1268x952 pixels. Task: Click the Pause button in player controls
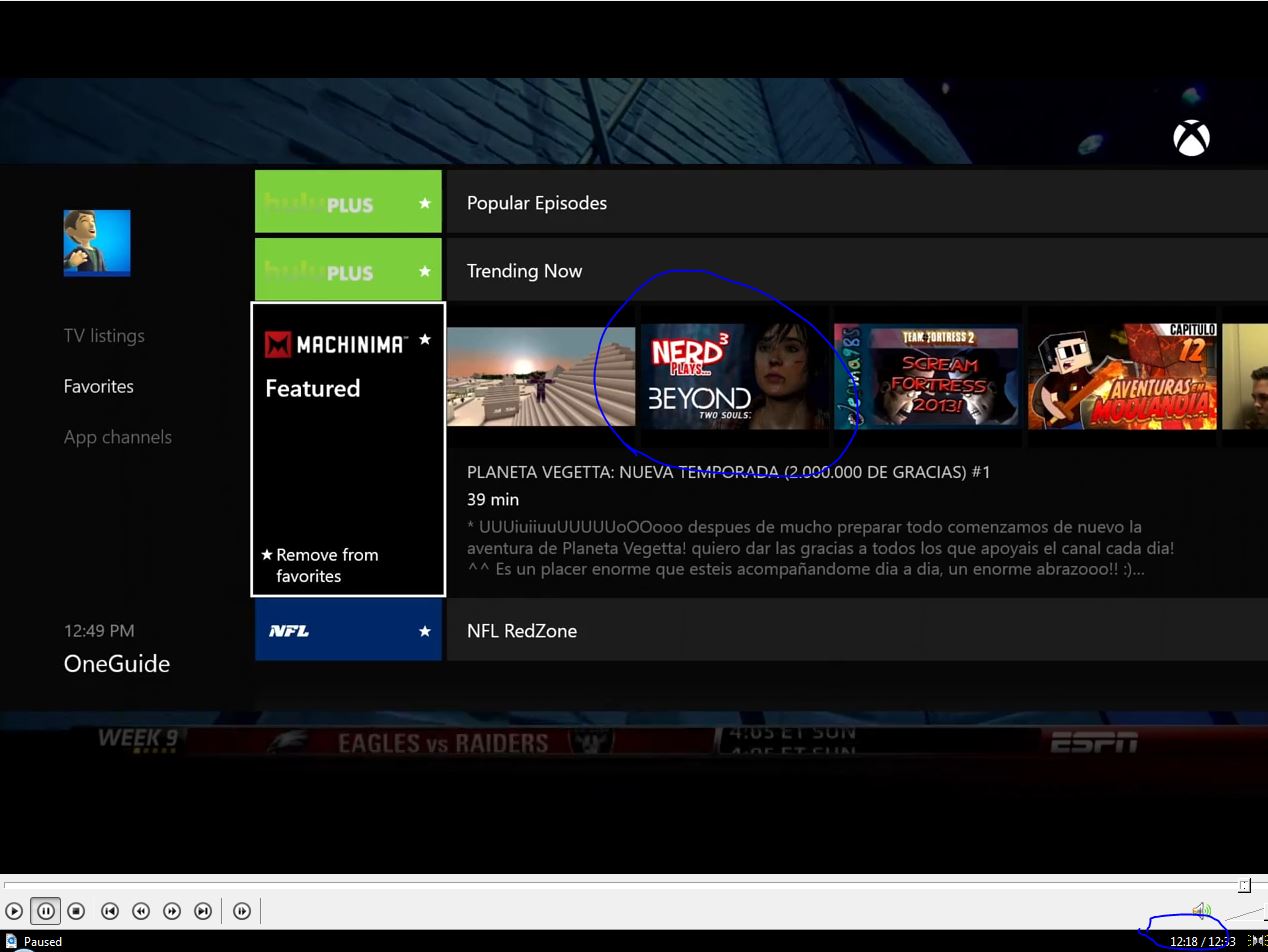[45, 911]
